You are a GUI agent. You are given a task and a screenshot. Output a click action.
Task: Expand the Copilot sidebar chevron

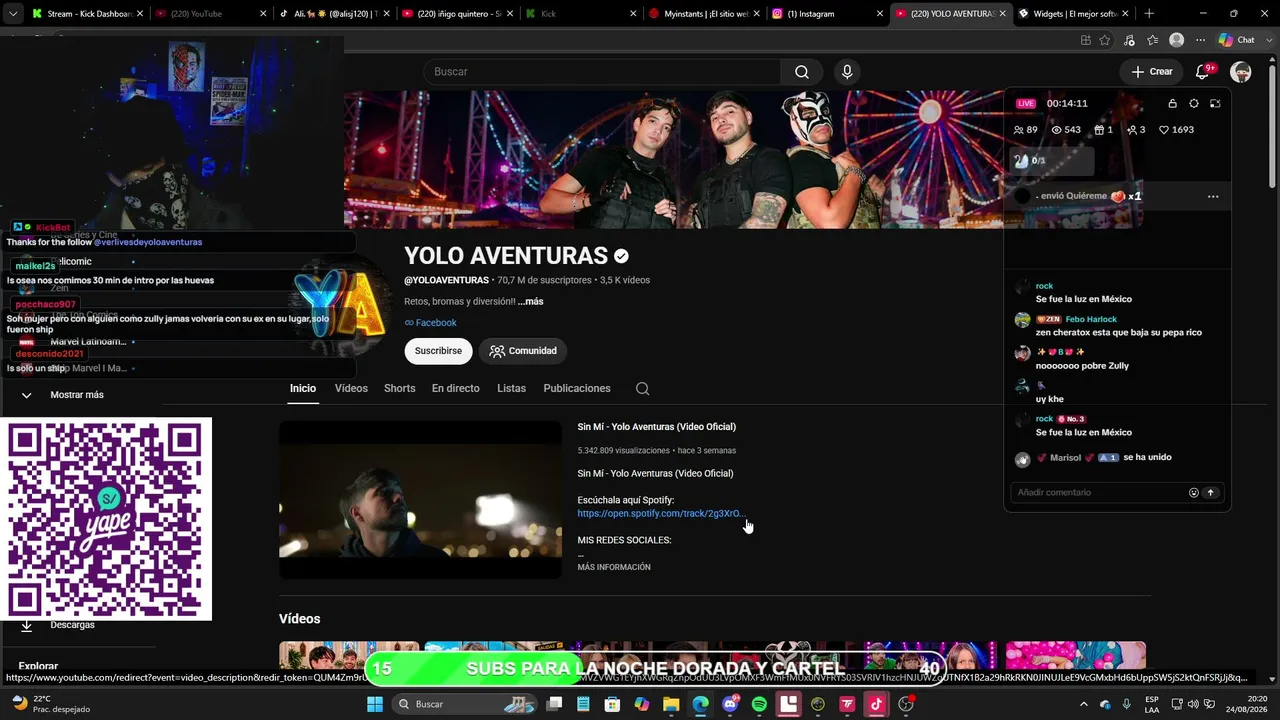click(1271, 40)
